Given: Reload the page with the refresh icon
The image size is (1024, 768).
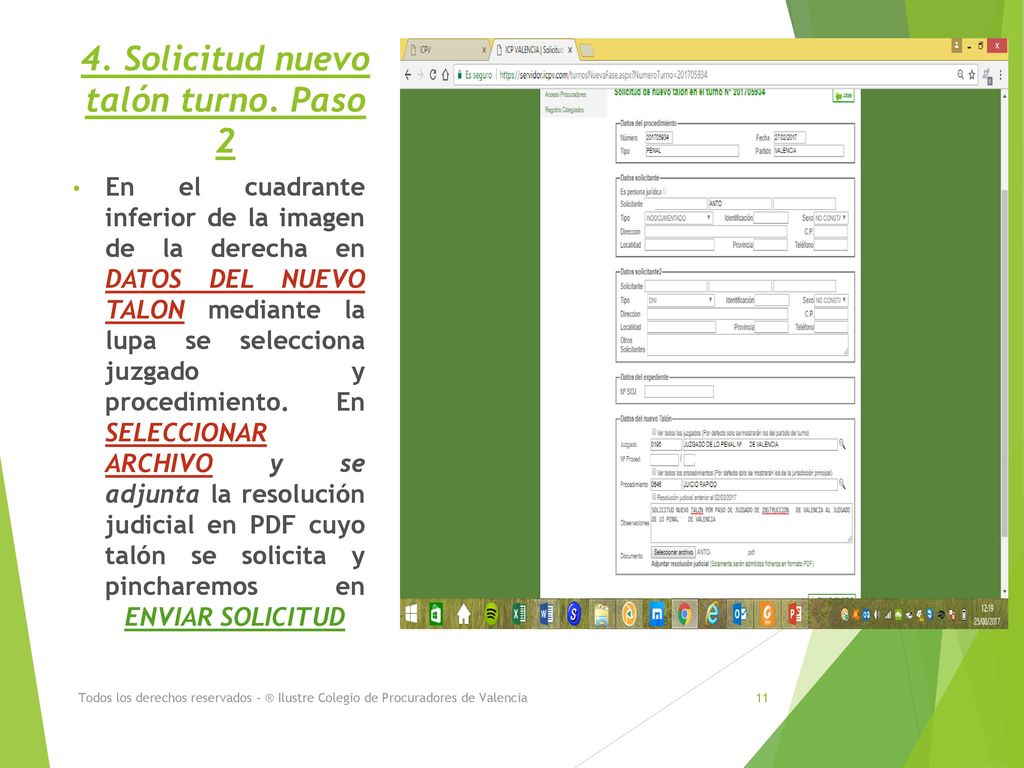Looking at the screenshot, I should (x=432, y=74).
